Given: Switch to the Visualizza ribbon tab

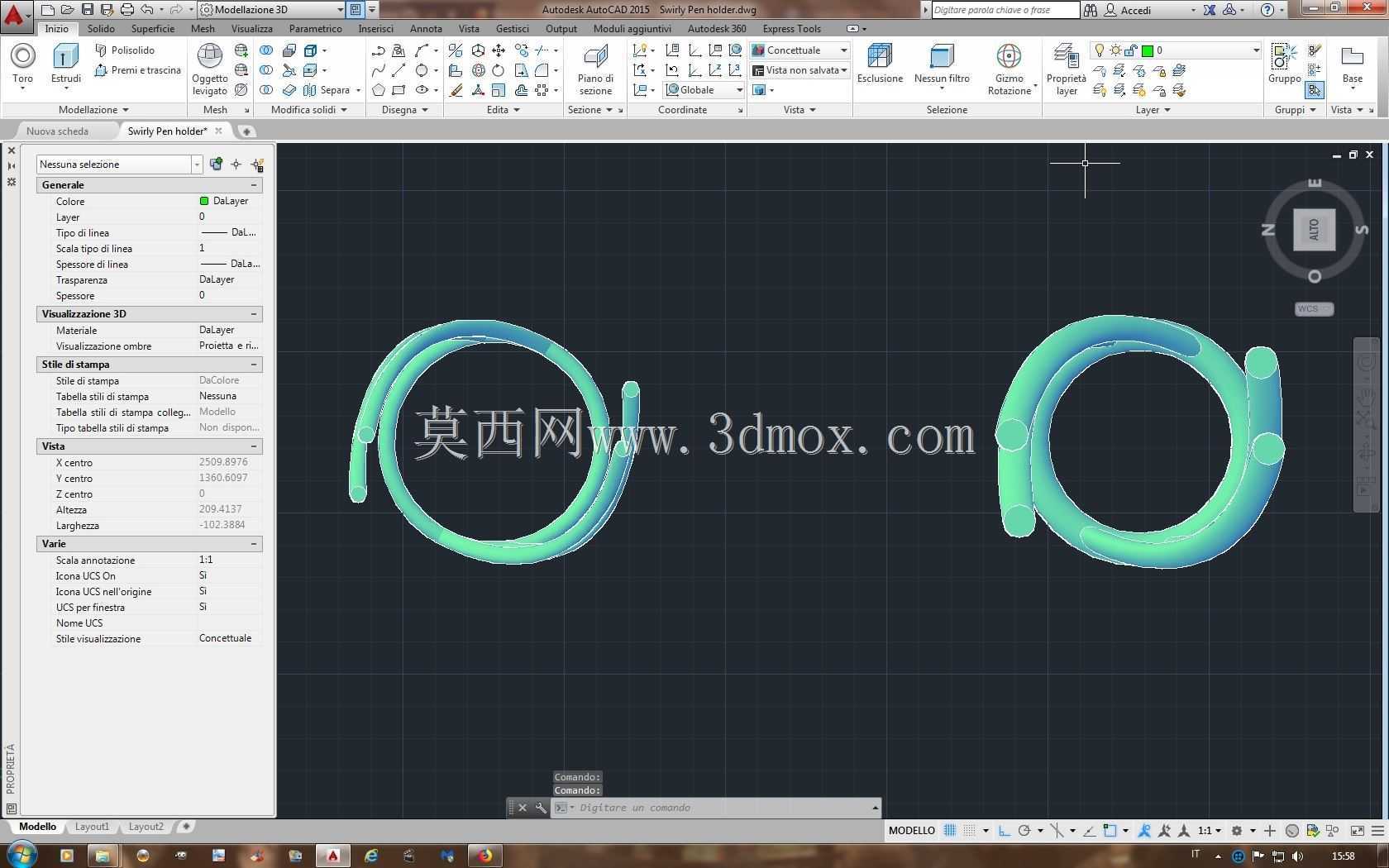Looking at the screenshot, I should point(251,29).
